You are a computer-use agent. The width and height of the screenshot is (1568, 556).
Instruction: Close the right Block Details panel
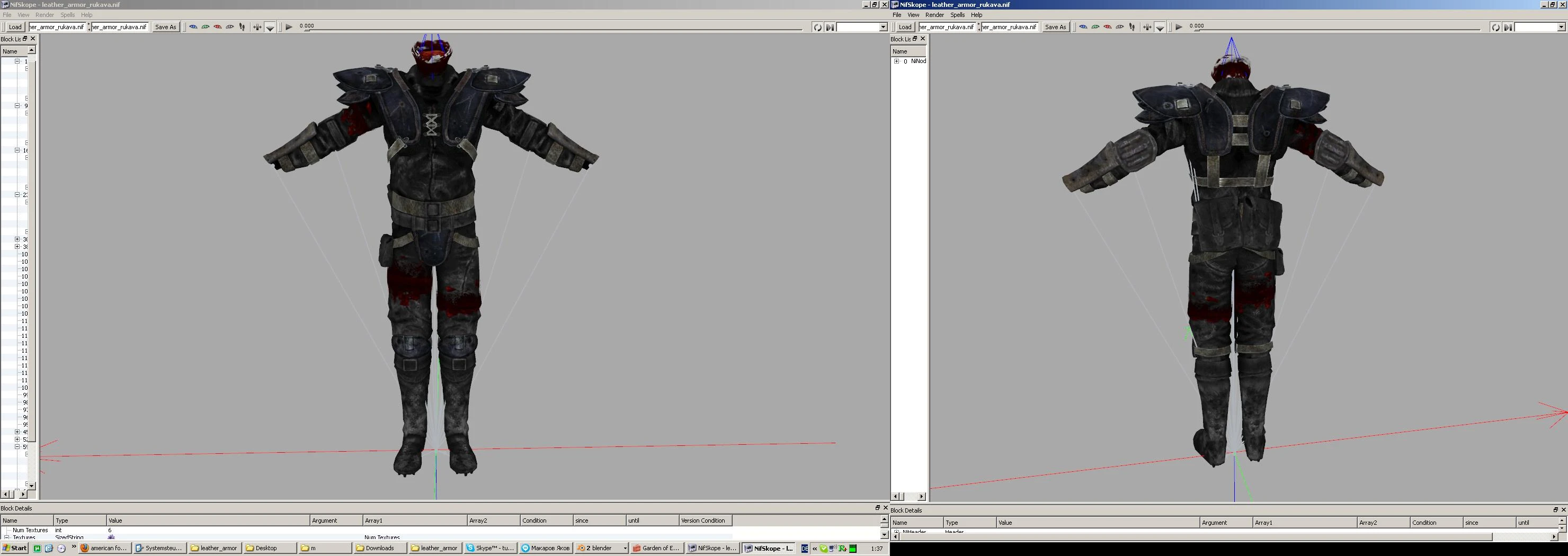point(1563,510)
